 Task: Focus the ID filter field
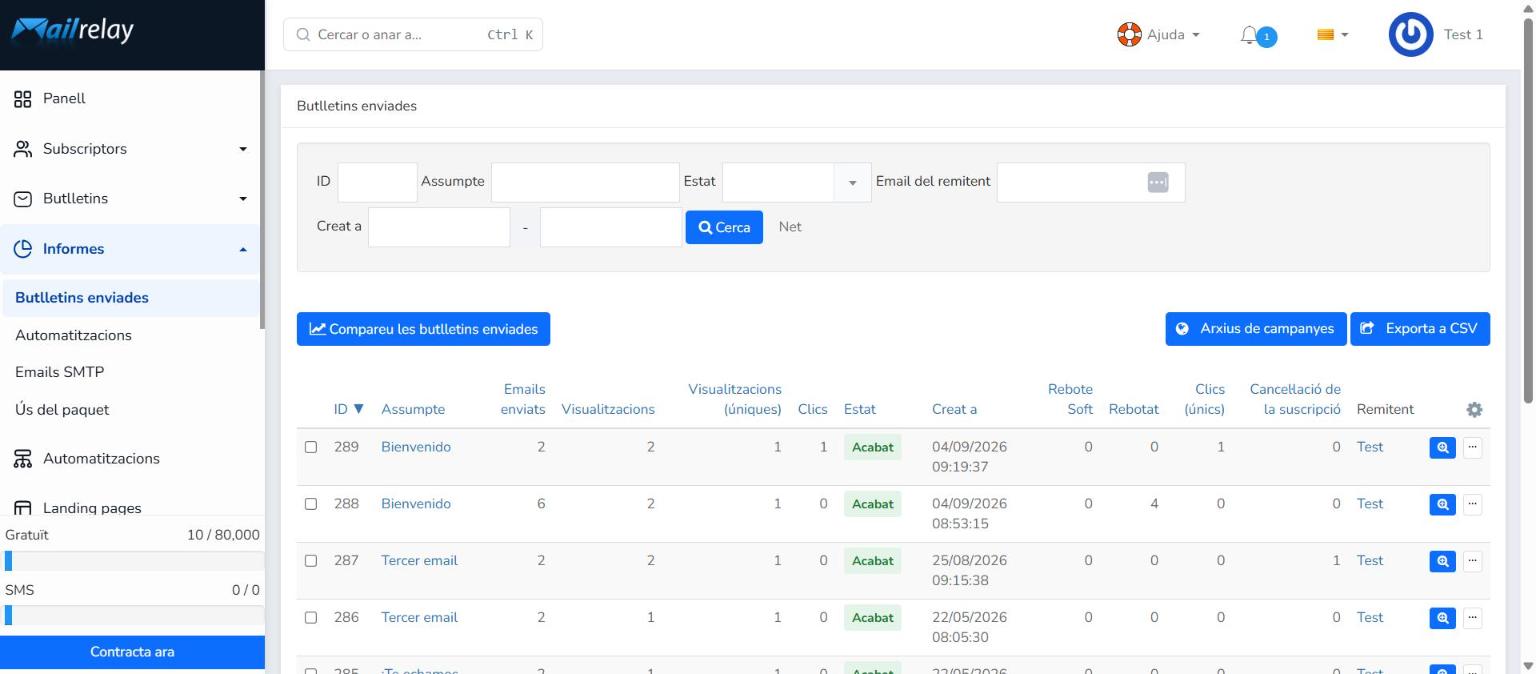tap(377, 182)
